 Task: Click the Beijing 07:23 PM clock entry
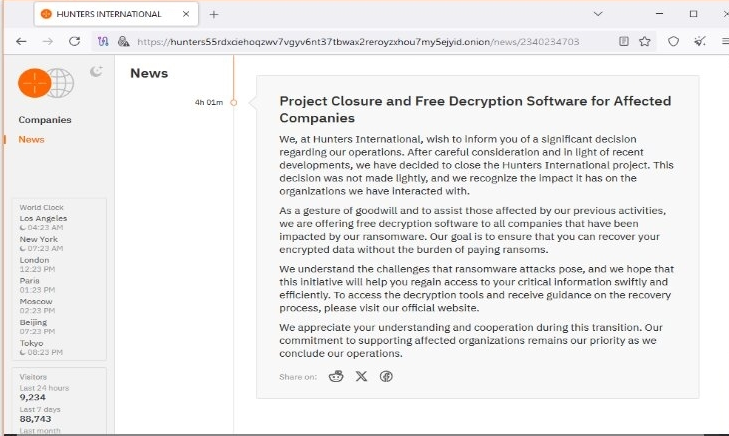[37, 327]
